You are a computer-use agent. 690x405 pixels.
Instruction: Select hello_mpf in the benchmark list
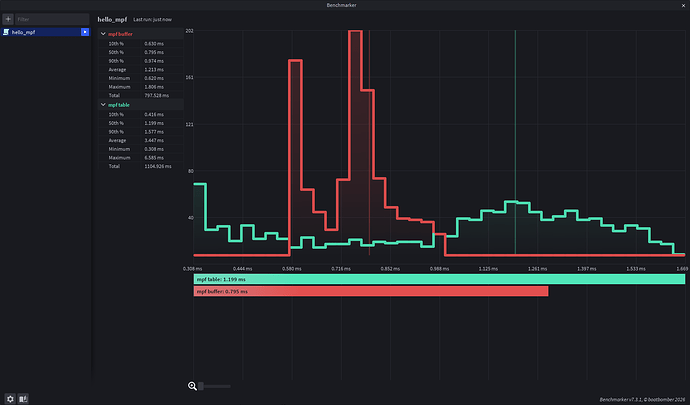pos(46,32)
